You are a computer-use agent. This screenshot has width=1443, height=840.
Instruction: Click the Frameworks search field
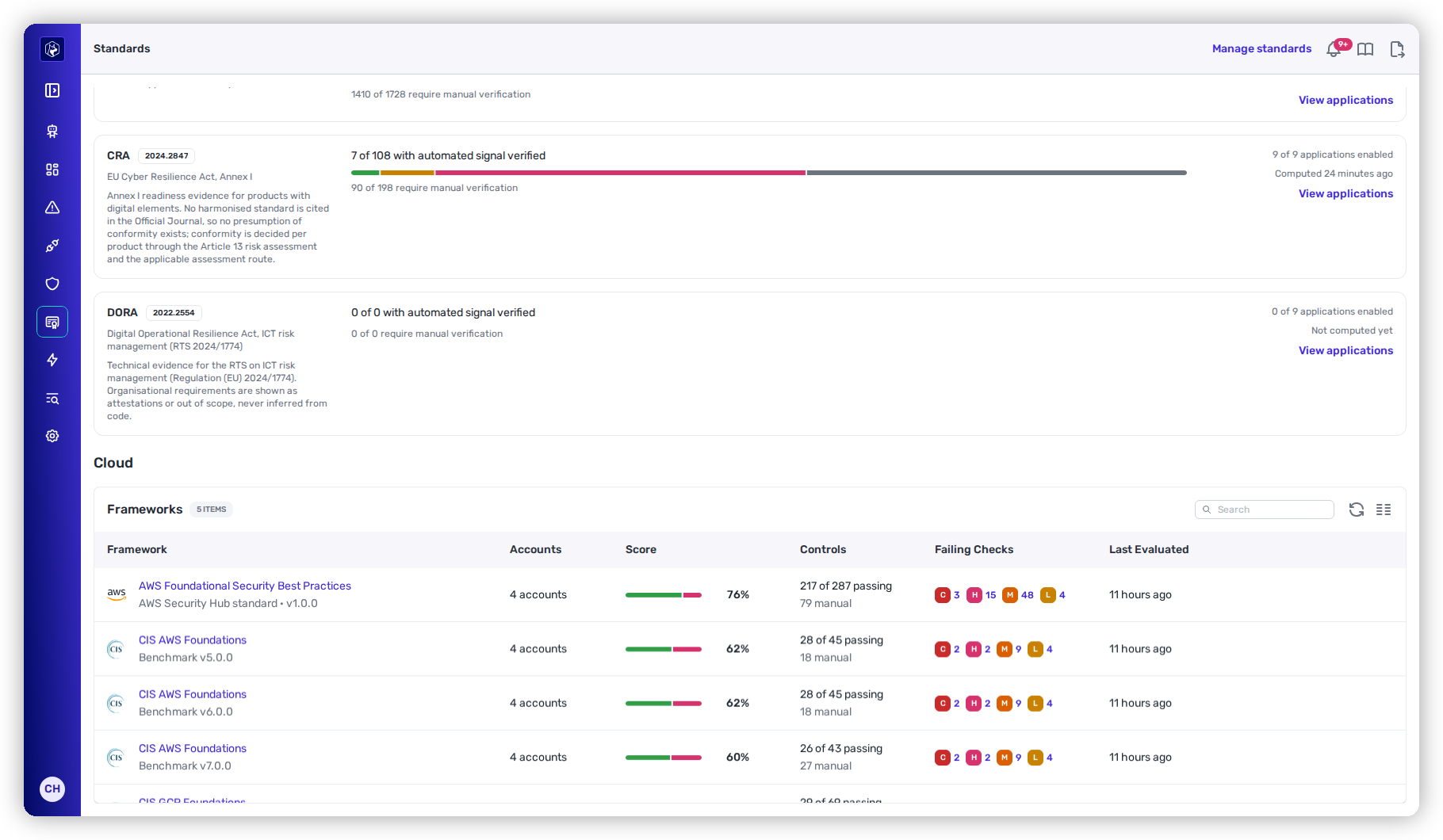tap(1265, 510)
